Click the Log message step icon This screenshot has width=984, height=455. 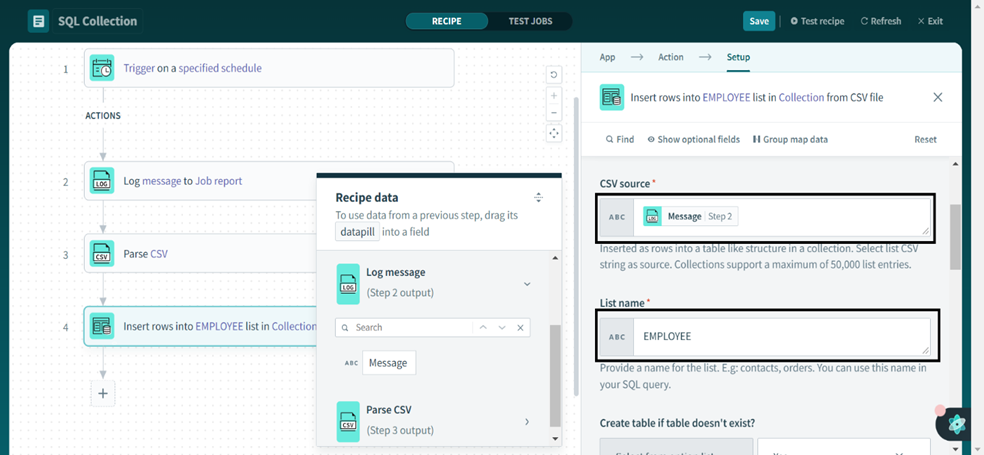[x=102, y=181]
